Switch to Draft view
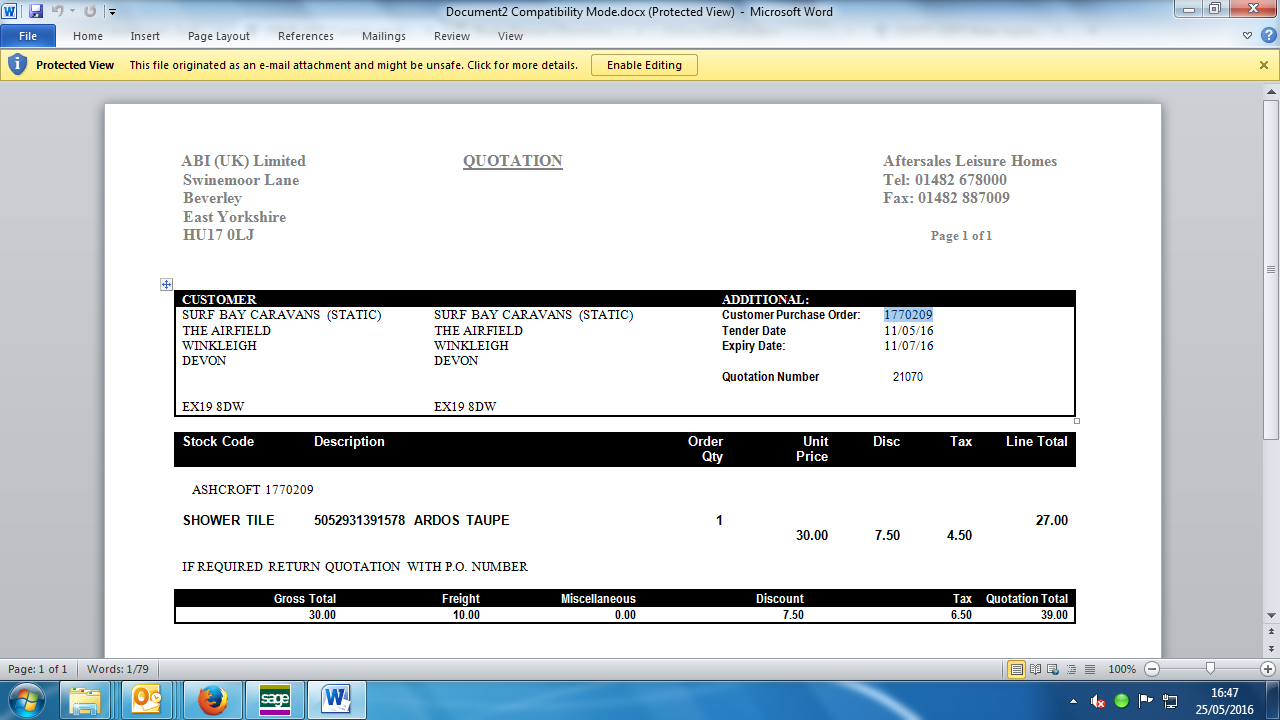 point(1088,669)
